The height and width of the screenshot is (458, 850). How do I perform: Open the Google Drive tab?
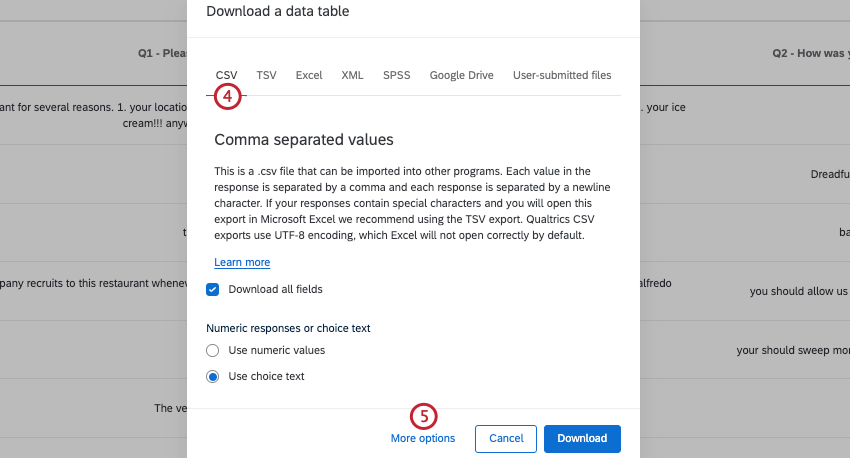pyautogui.click(x=461, y=76)
